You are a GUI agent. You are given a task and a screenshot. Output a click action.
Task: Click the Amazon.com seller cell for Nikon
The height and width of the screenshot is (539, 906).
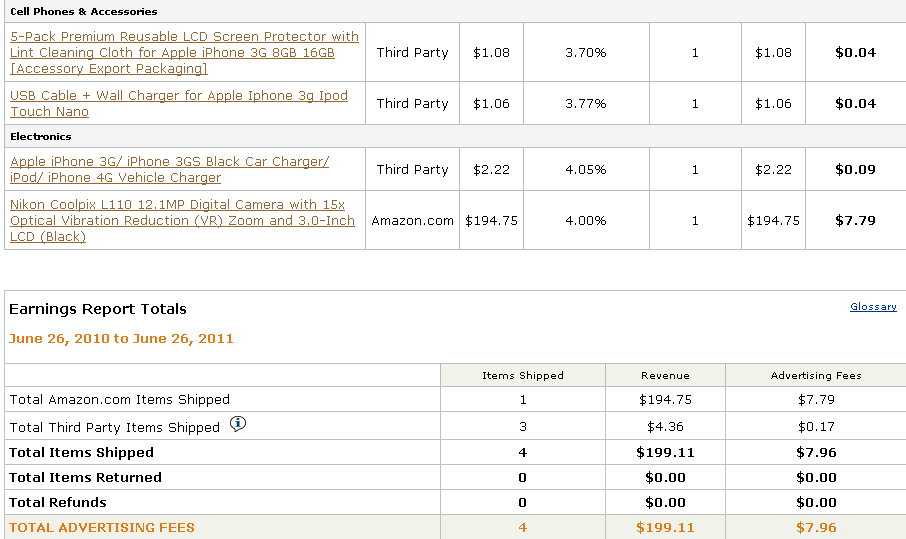[412, 220]
